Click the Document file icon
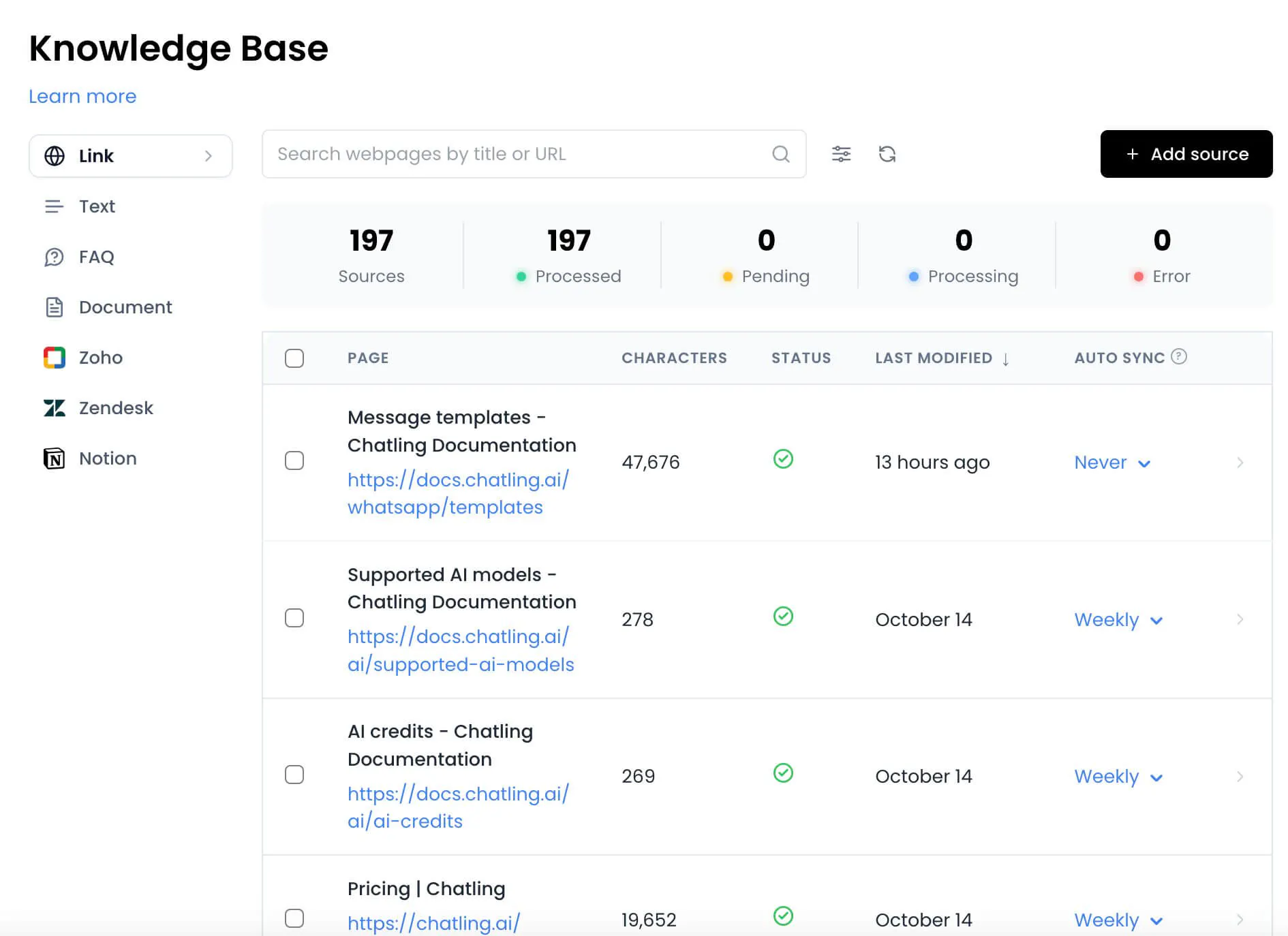The width and height of the screenshot is (1288, 936). pos(55,307)
